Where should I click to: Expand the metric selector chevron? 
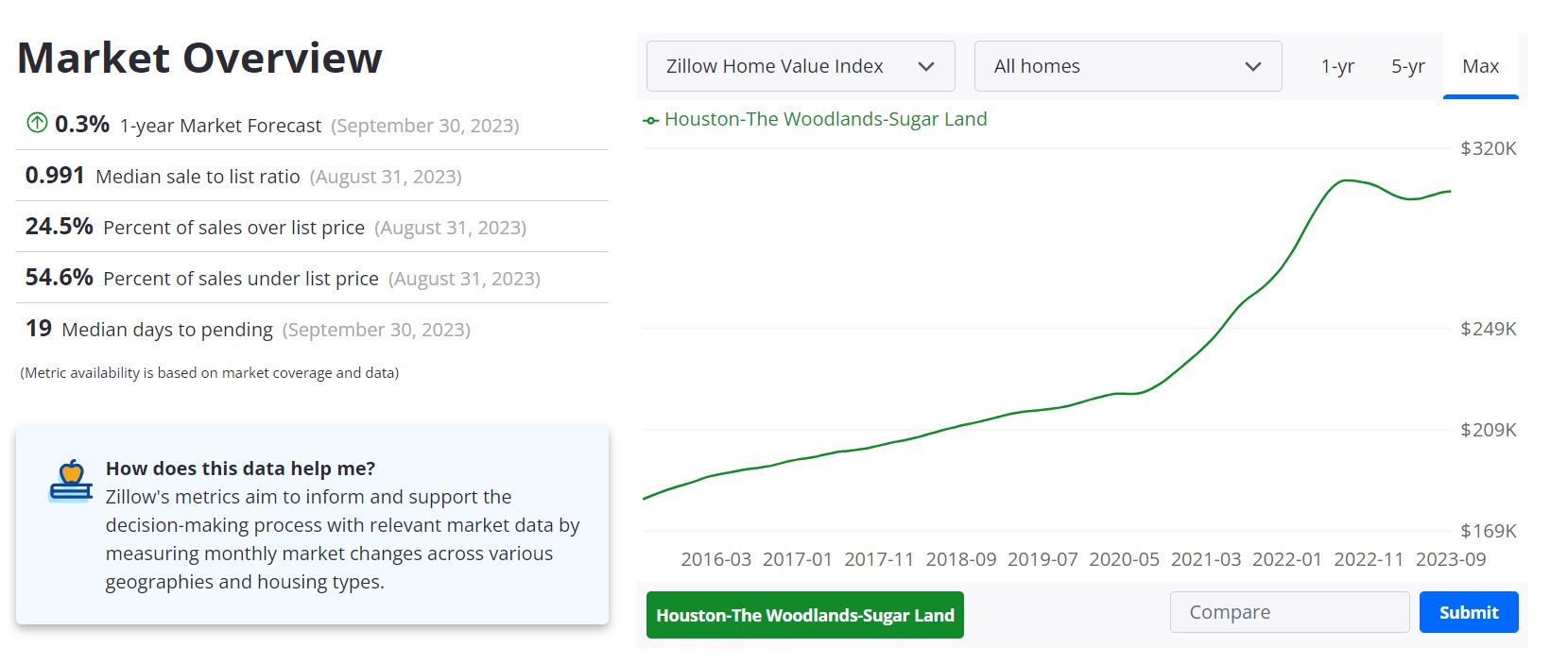coord(927,67)
